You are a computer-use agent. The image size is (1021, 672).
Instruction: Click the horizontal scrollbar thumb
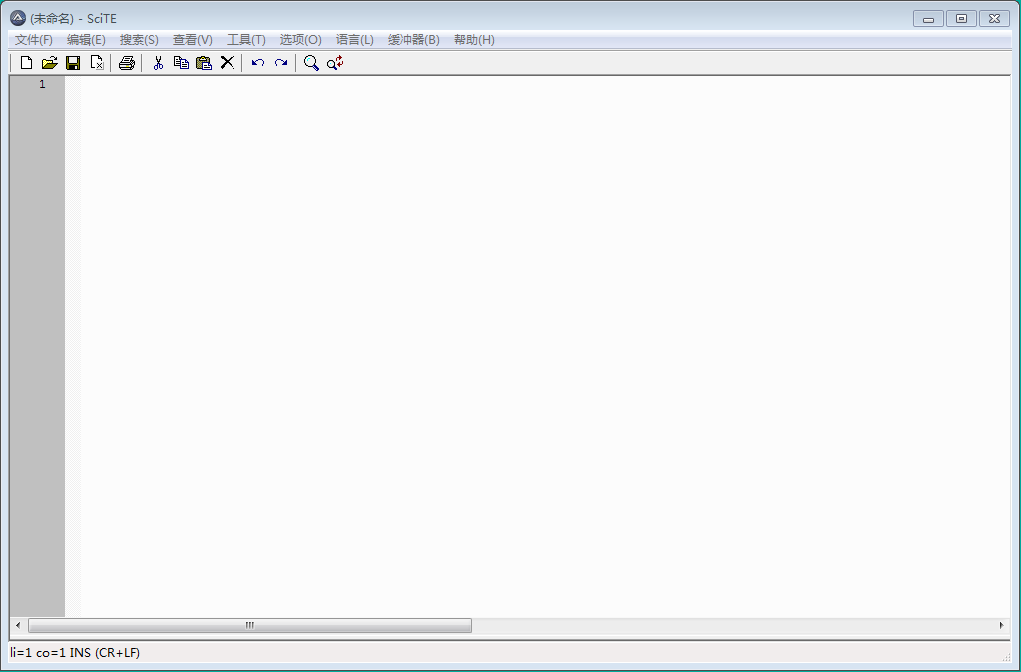pos(250,625)
